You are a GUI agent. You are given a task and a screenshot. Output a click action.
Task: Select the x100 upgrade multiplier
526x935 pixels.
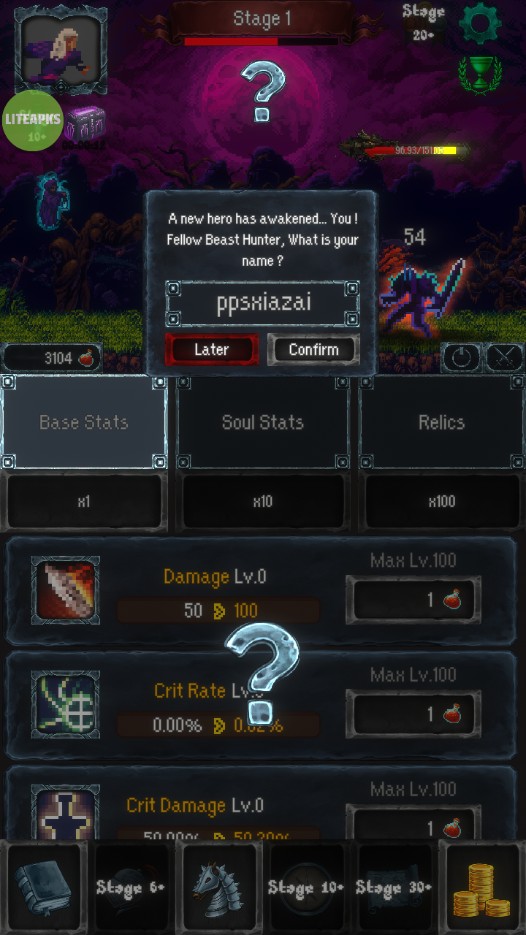coord(441,501)
